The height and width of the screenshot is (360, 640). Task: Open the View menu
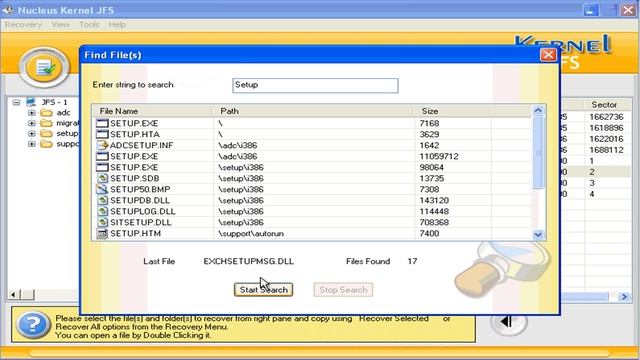click(60, 24)
